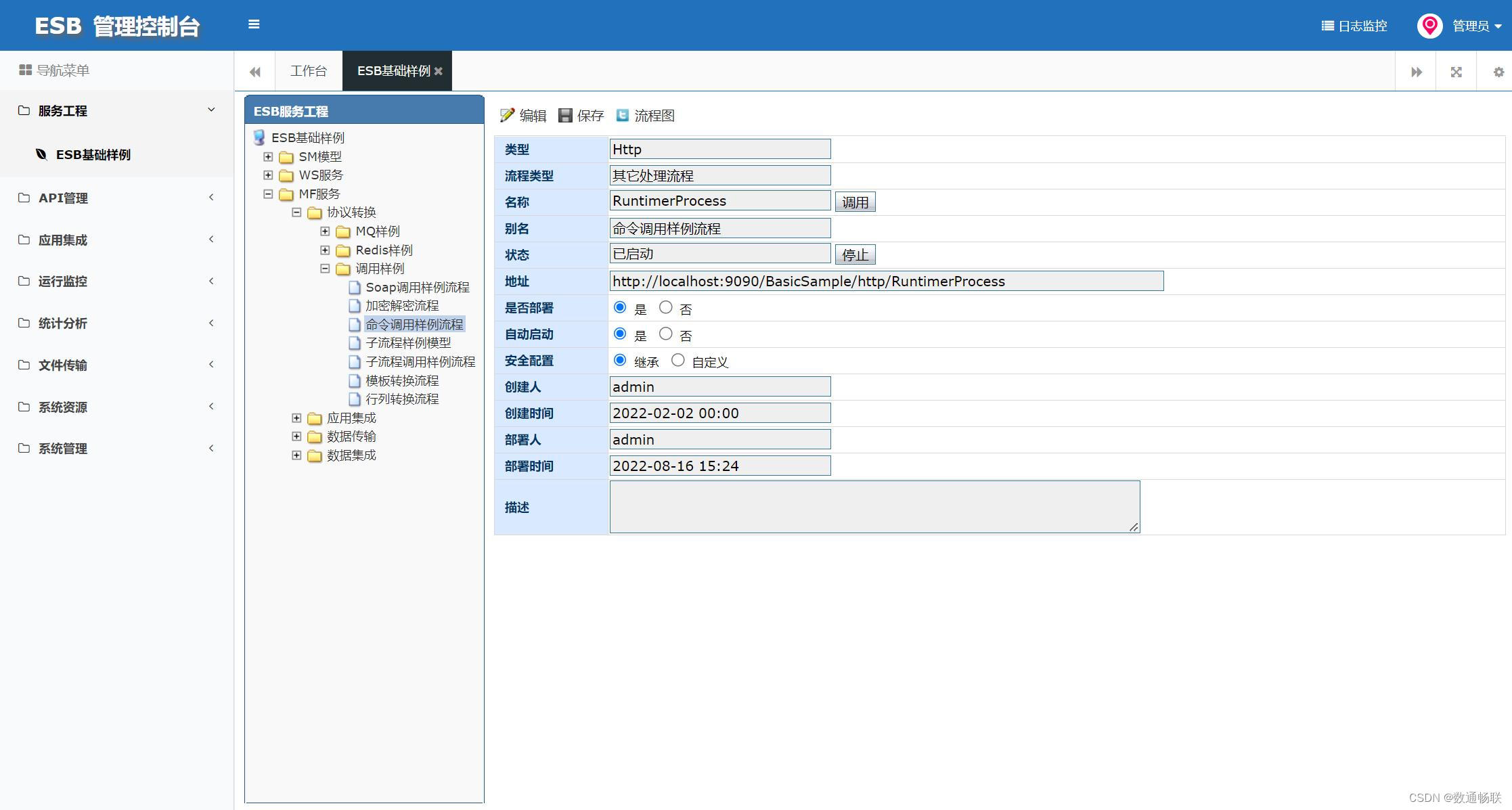Image resolution: width=1512 pixels, height=810 pixels.
Task: Switch to the 工作台 tab
Action: coord(309,71)
